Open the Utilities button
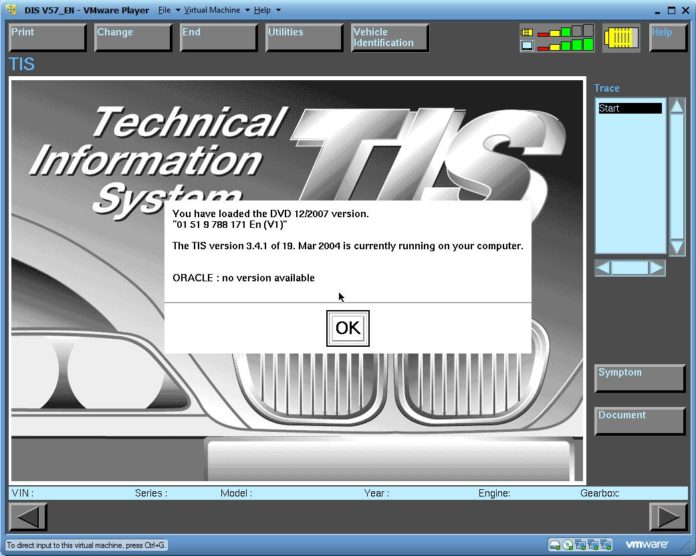696x556 pixels. point(304,38)
